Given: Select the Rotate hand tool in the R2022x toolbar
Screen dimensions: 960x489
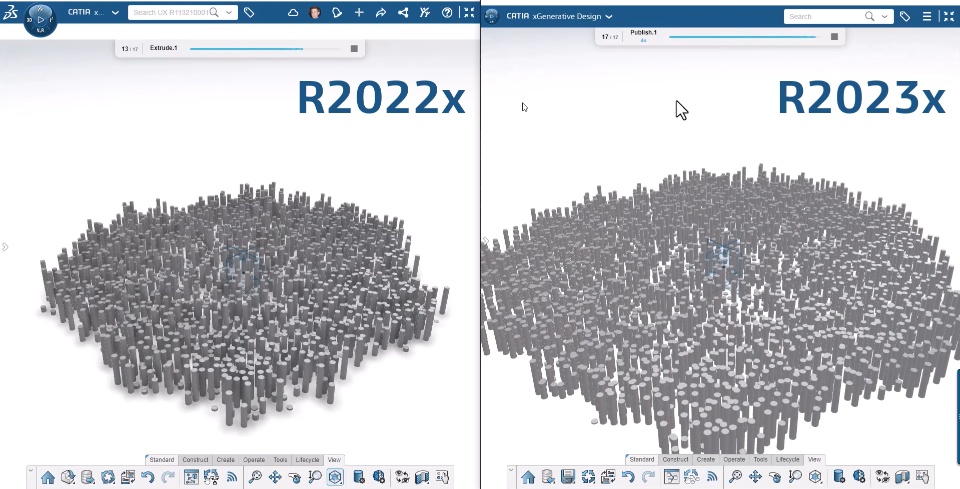Looking at the screenshot, I should (294, 477).
